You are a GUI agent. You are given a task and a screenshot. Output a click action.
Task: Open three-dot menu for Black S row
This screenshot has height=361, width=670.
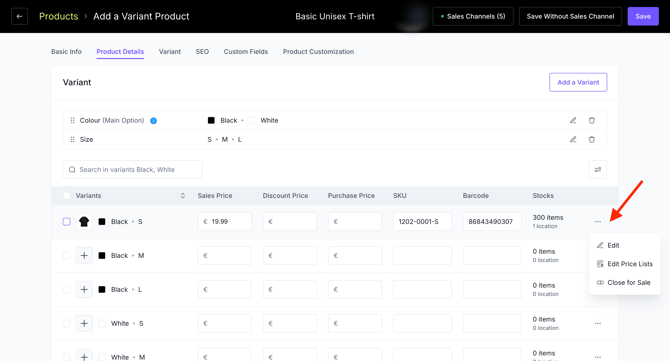tap(598, 222)
